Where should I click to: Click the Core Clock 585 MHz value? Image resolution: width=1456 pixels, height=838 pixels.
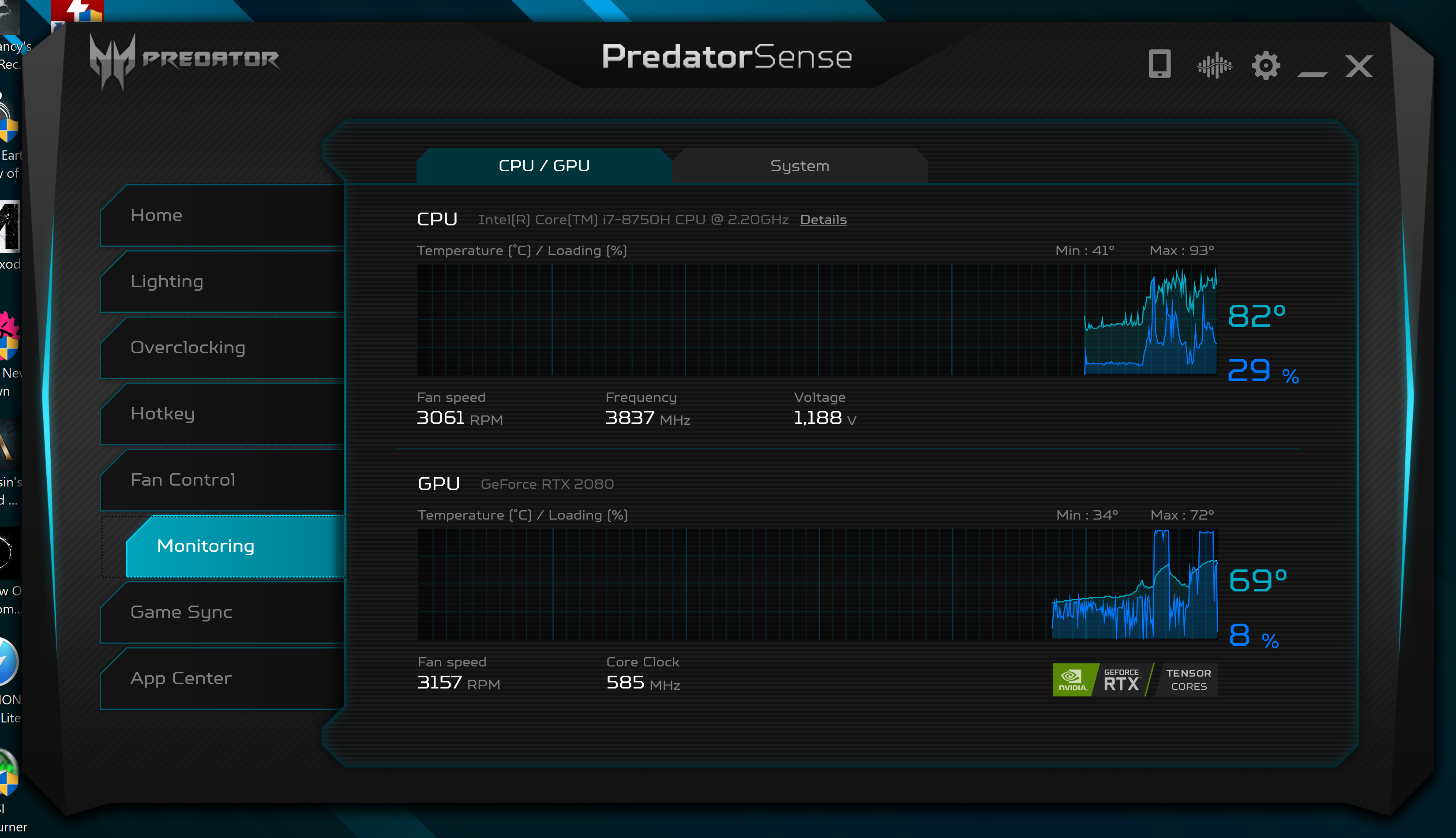[643, 683]
